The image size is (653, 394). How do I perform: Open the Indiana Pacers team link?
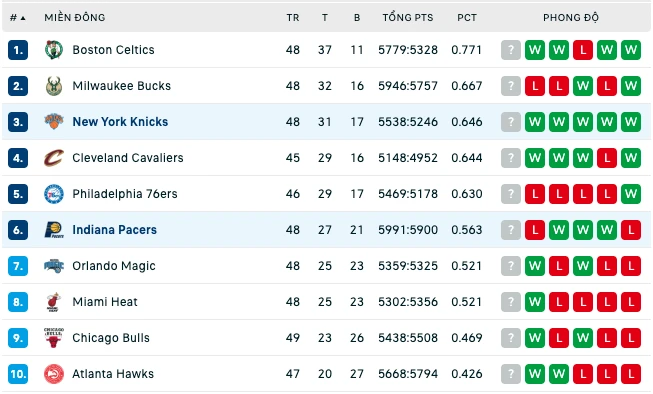[x=115, y=230]
